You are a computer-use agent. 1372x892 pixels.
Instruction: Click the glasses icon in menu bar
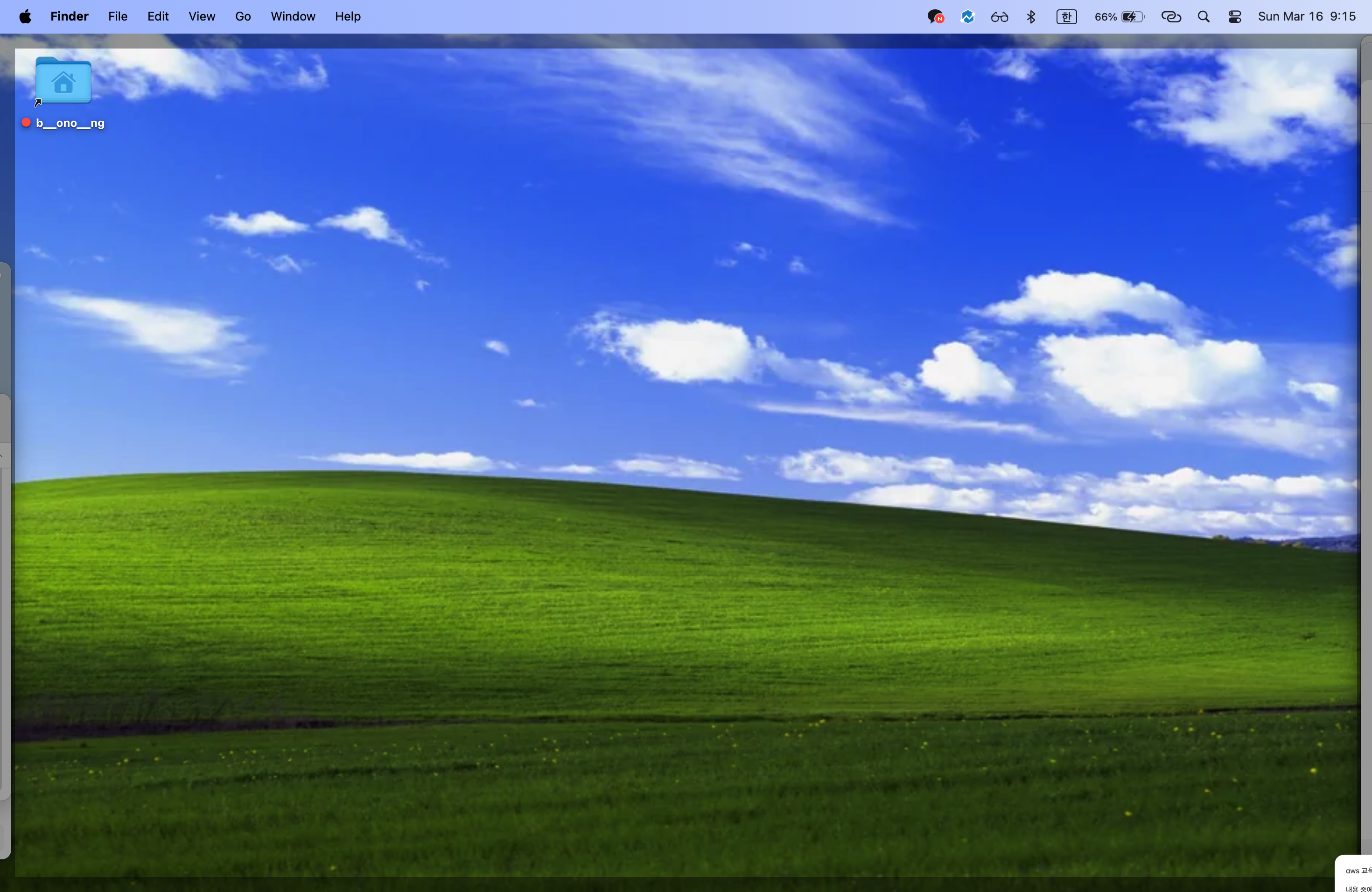pyautogui.click(x=999, y=17)
